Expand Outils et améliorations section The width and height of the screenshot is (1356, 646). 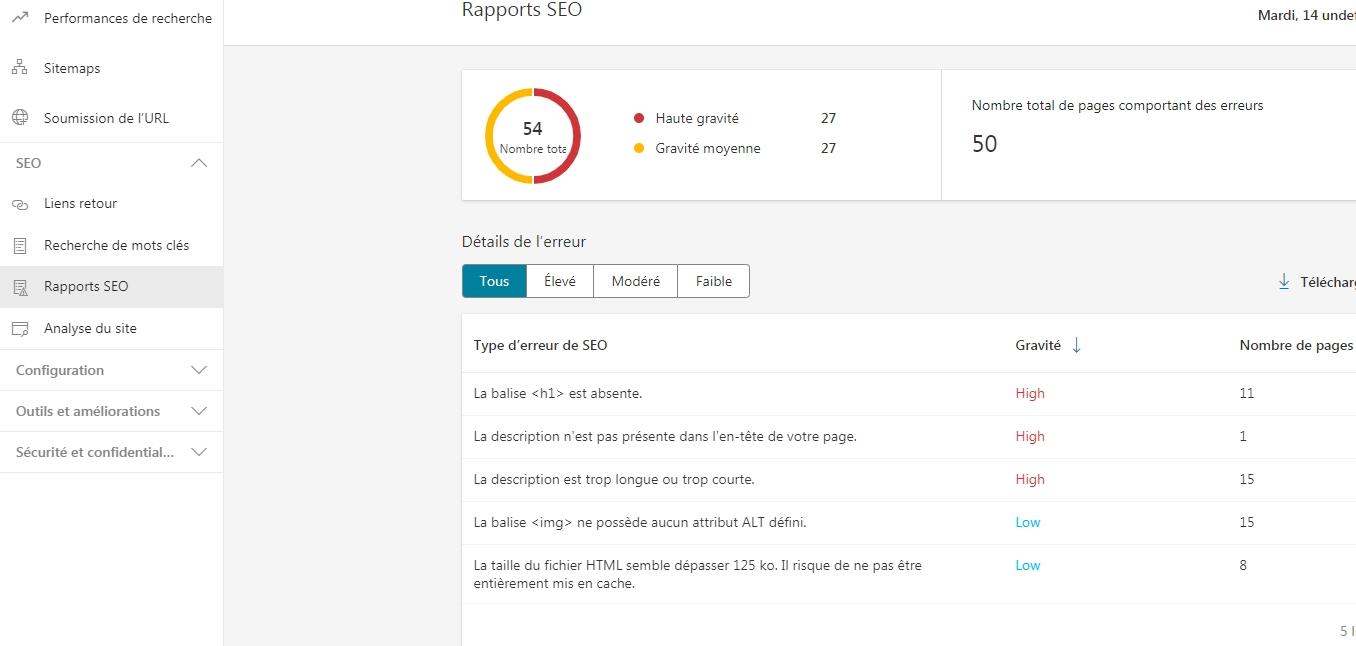(x=199, y=411)
